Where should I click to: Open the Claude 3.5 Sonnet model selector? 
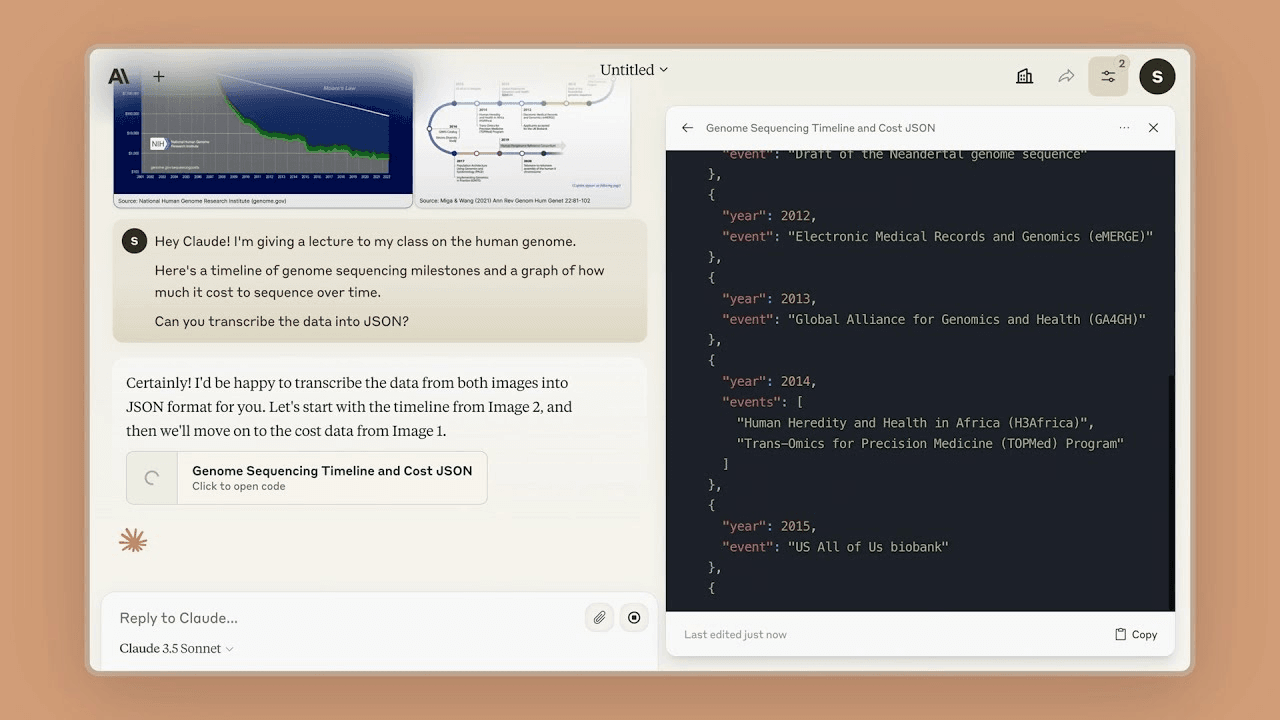(176, 649)
